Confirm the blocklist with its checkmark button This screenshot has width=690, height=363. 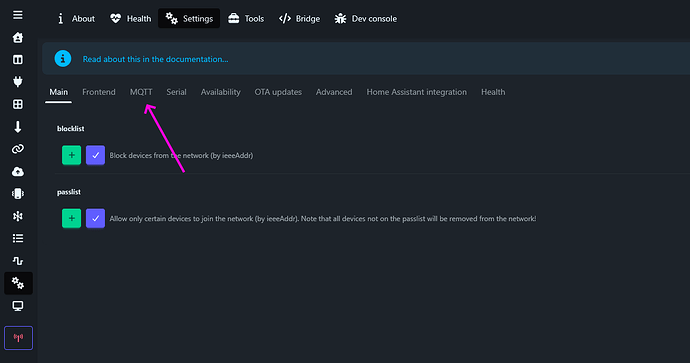pyautogui.click(x=95, y=155)
